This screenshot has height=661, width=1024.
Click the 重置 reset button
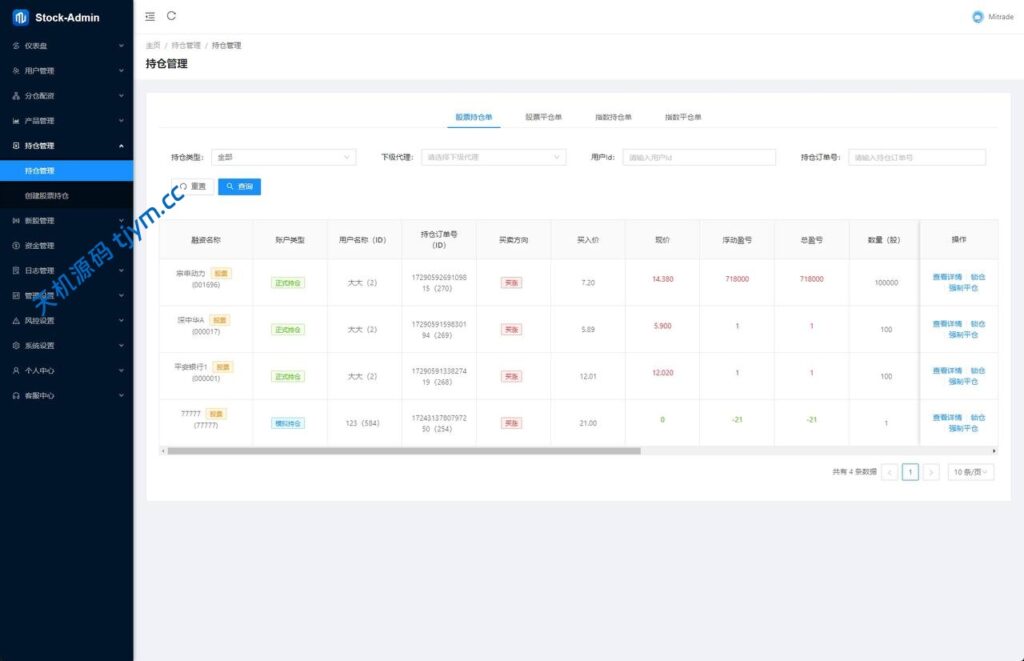click(192, 187)
